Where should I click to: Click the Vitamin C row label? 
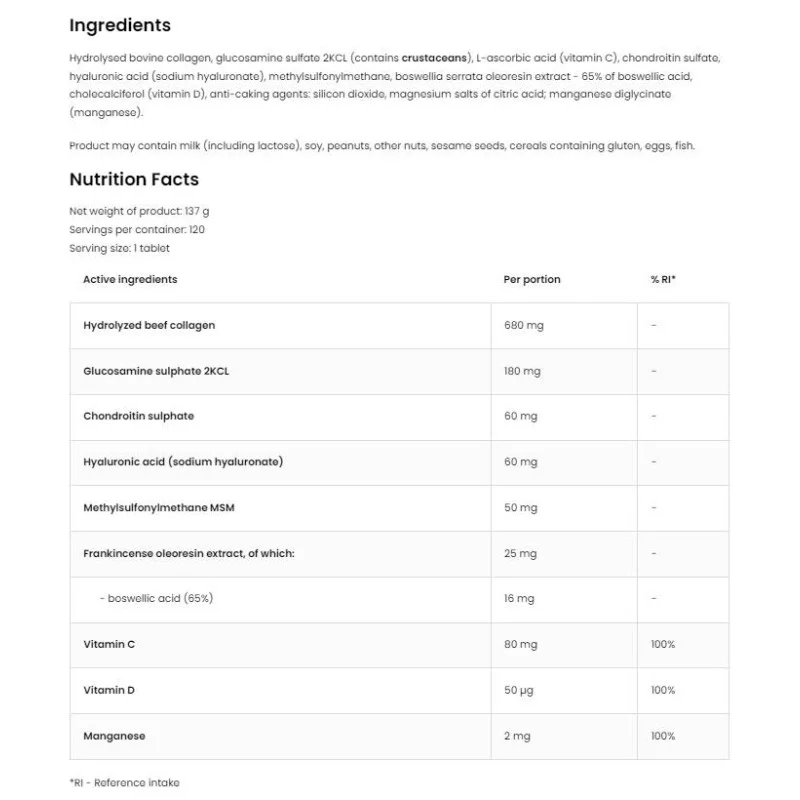(109, 645)
